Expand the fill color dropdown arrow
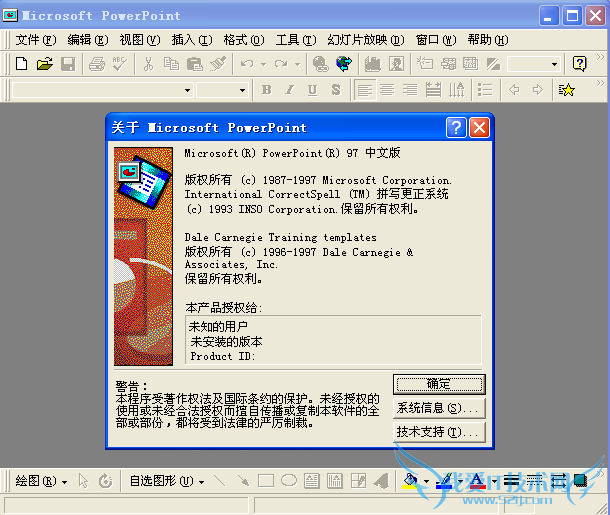 click(426, 482)
